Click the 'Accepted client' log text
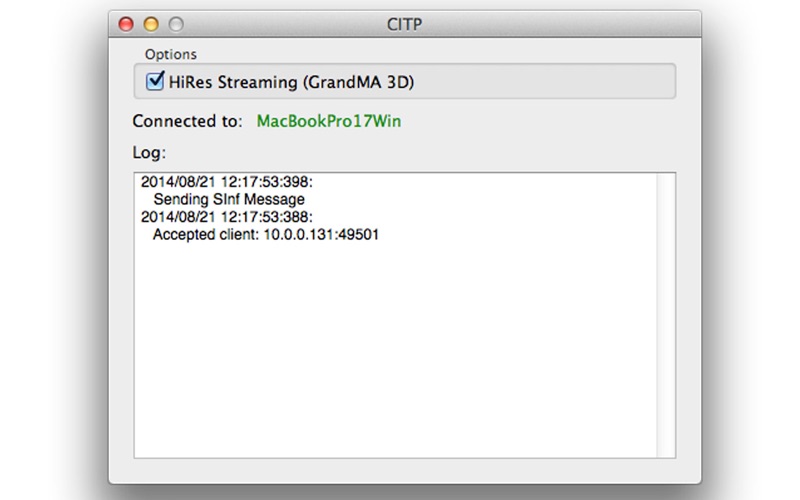The image size is (800, 500). (x=206, y=235)
